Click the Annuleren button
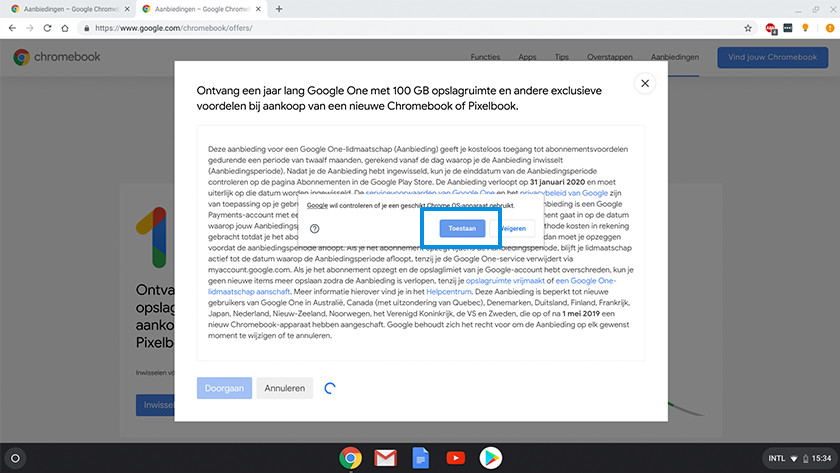This screenshot has width=840, height=473. (284, 388)
